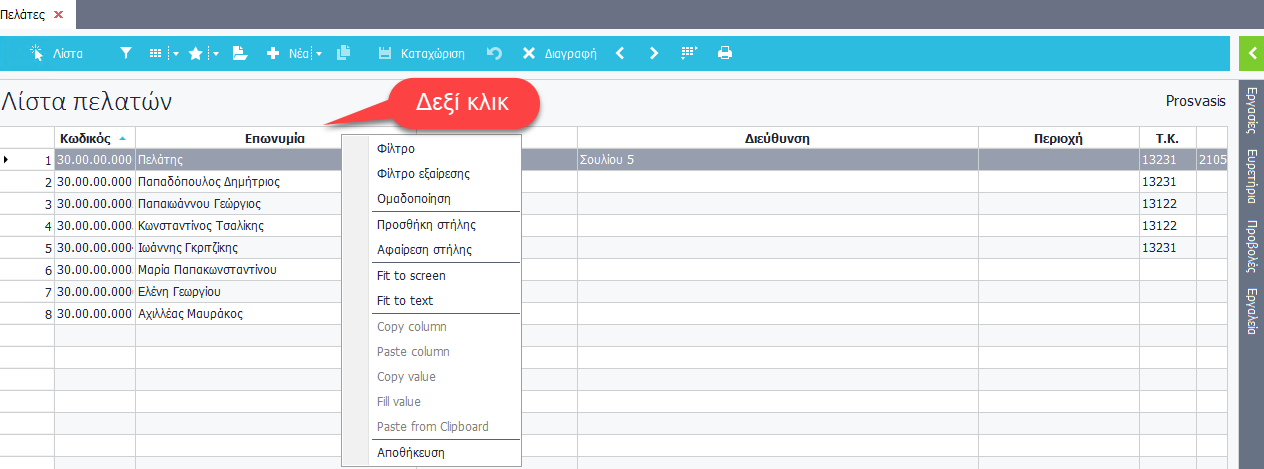Open dropdown arrow next to grid icon
This screenshot has width=1264, height=469.
[x=175, y=54]
